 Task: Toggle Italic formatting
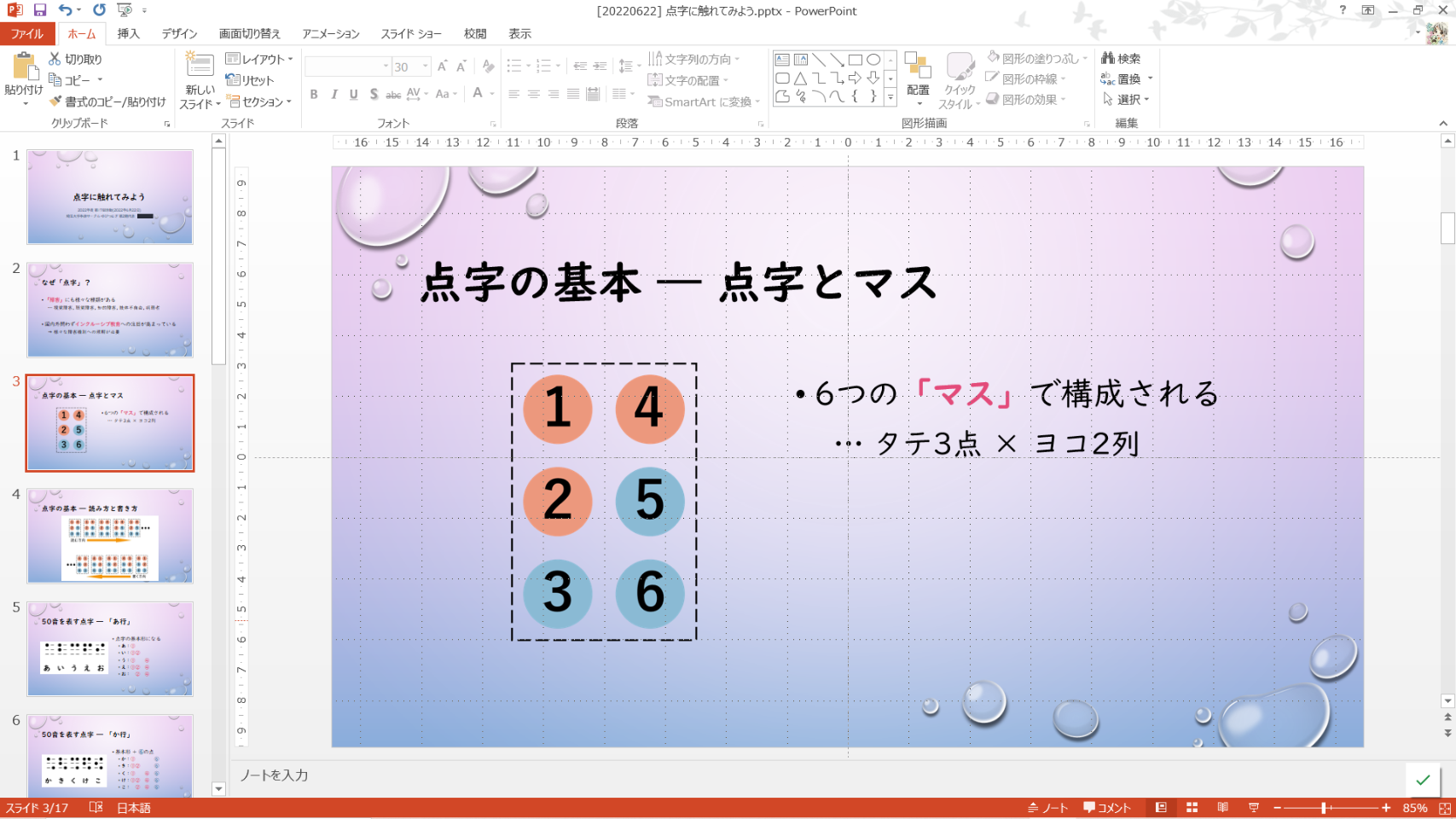[x=334, y=94]
